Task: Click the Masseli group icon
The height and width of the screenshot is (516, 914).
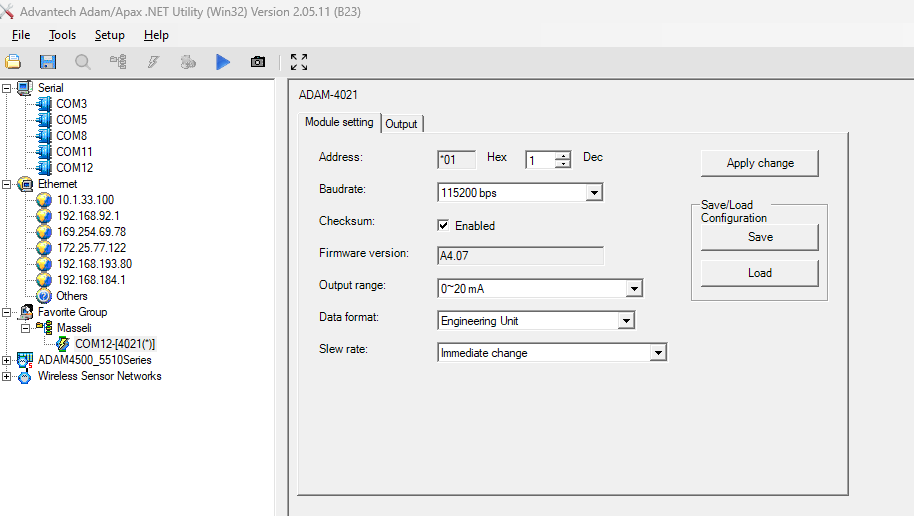Action: point(45,328)
